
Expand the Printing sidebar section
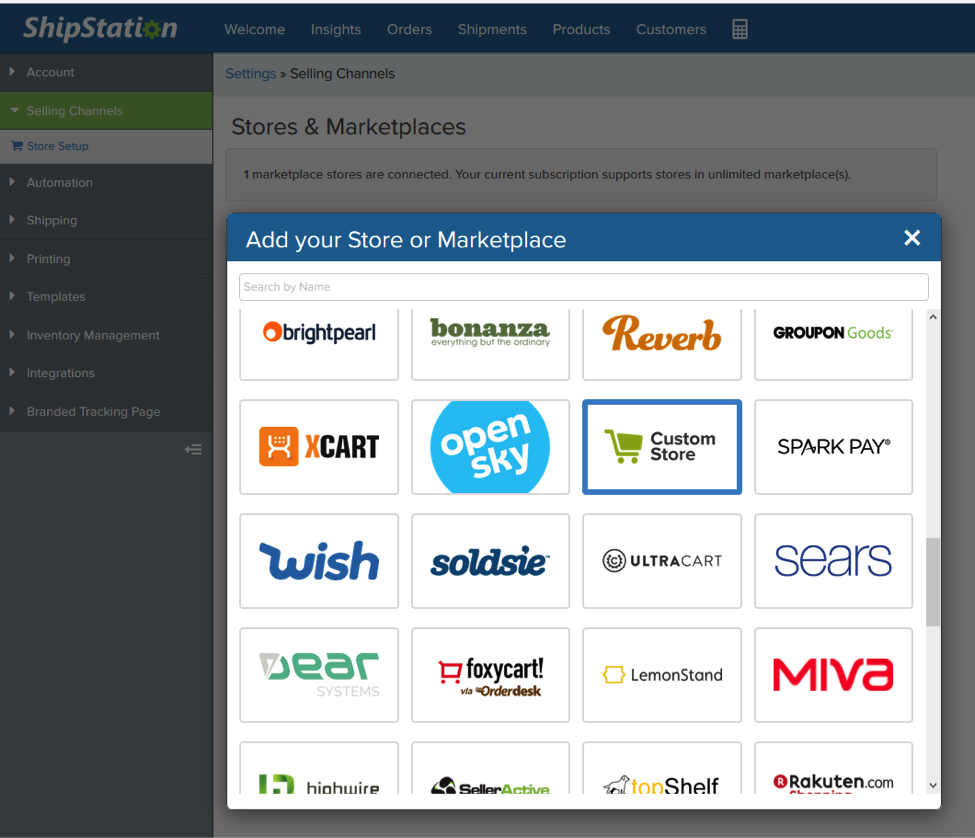[106, 259]
